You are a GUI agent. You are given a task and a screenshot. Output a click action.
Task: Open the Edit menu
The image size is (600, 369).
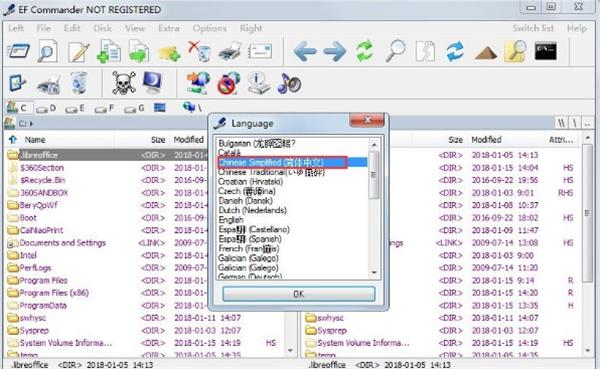pos(72,28)
